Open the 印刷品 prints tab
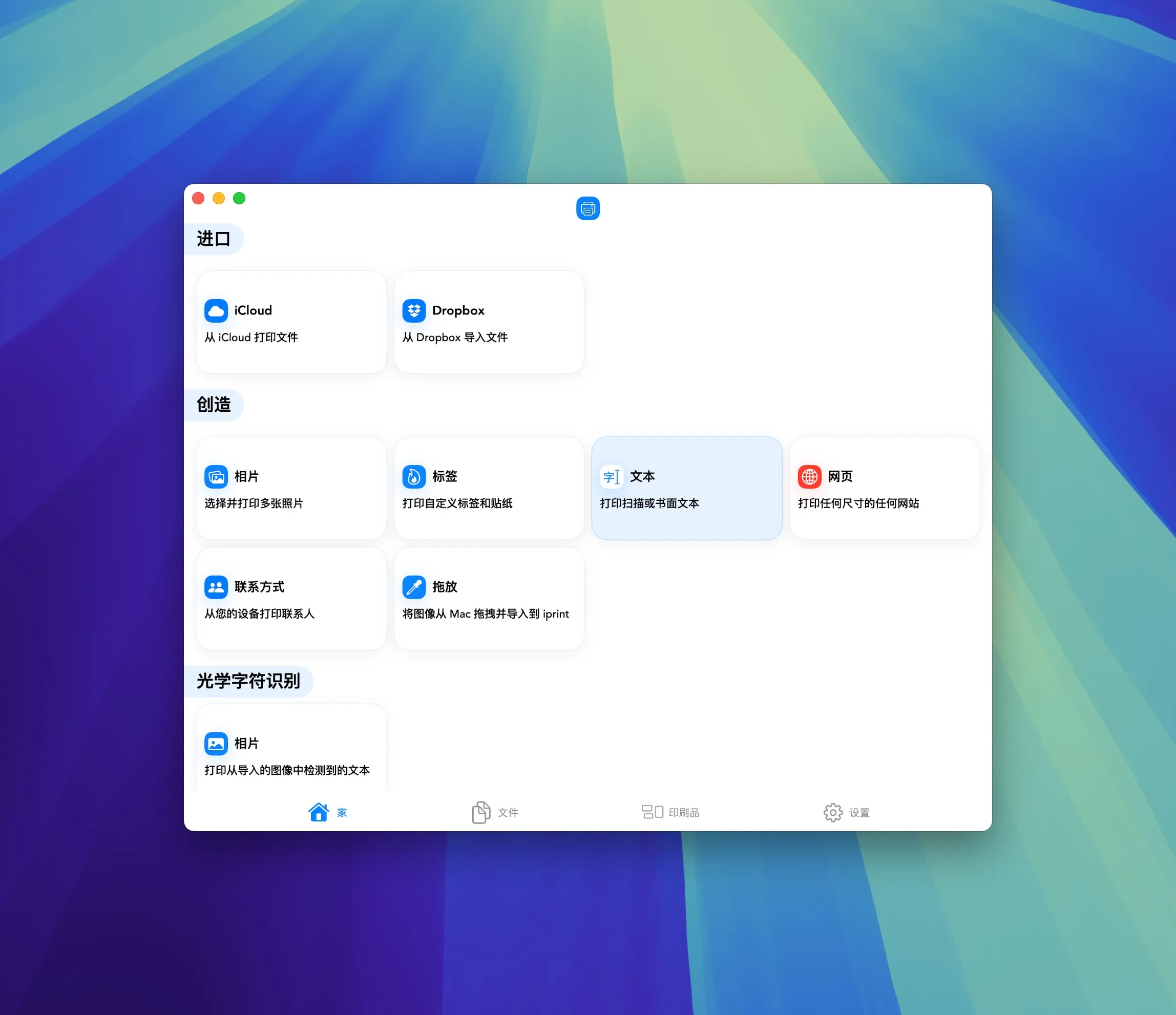This screenshot has width=1176, height=1015. pyautogui.click(x=671, y=812)
